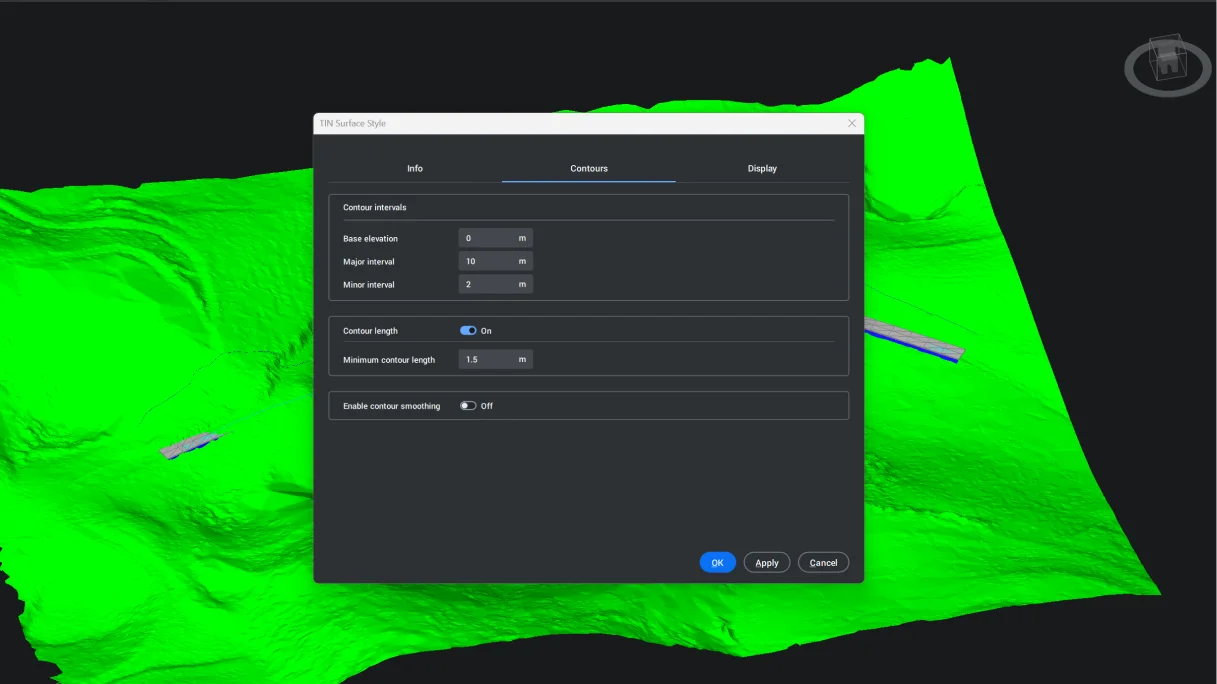1217x684 pixels.
Task: Enable the contour smoothing toggle
Action: tap(468, 406)
